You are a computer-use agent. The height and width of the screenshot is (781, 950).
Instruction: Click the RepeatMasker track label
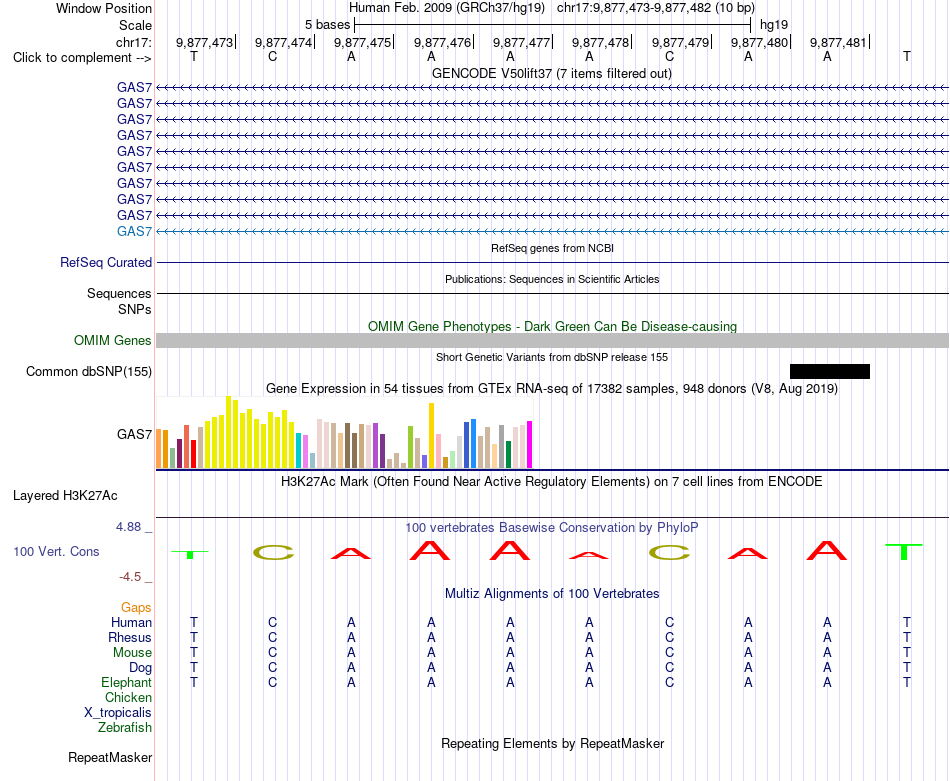tap(110, 757)
